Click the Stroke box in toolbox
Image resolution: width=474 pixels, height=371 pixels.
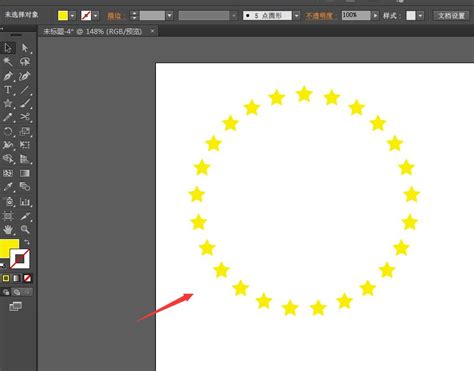click(20, 259)
